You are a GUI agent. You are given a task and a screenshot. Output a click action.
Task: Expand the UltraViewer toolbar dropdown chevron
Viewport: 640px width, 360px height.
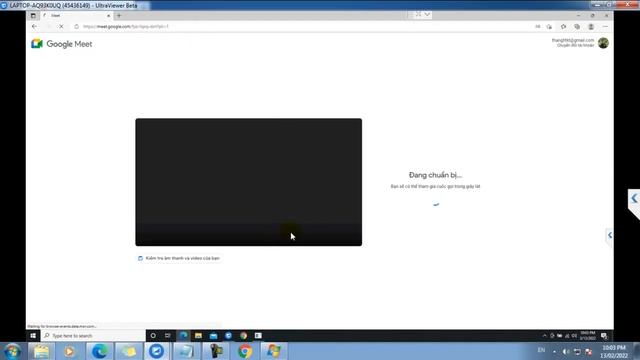coord(427,14)
